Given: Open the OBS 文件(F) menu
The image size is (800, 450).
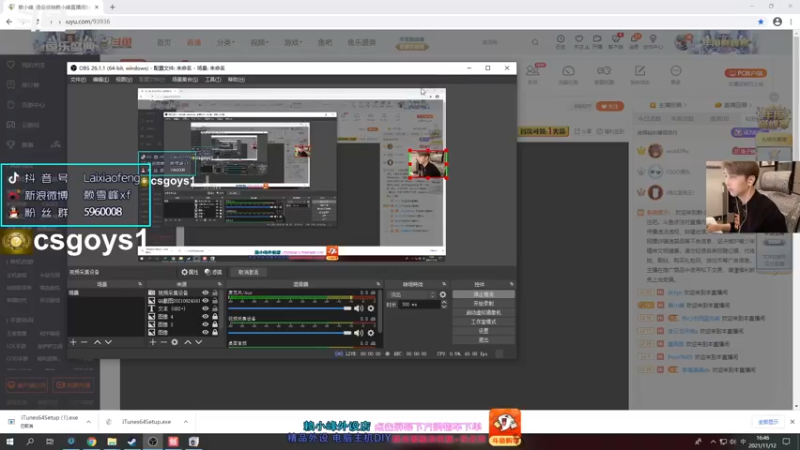Looking at the screenshot, I should point(78,80).
